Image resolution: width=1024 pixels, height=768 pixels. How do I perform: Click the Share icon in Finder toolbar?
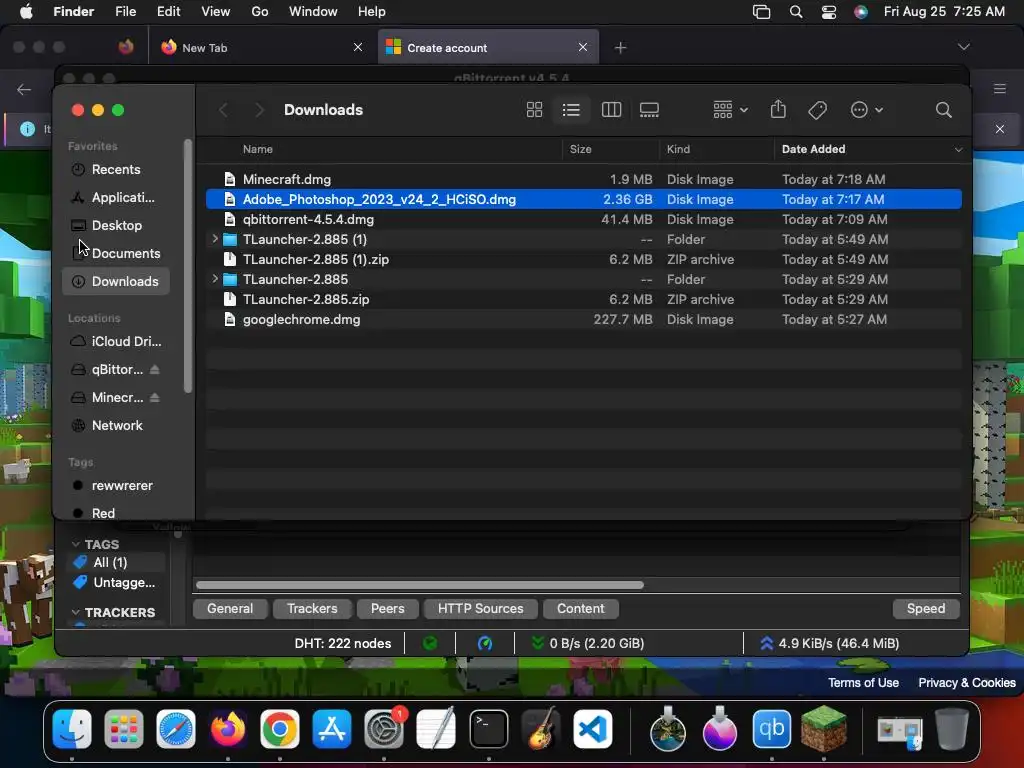[778, 109]
